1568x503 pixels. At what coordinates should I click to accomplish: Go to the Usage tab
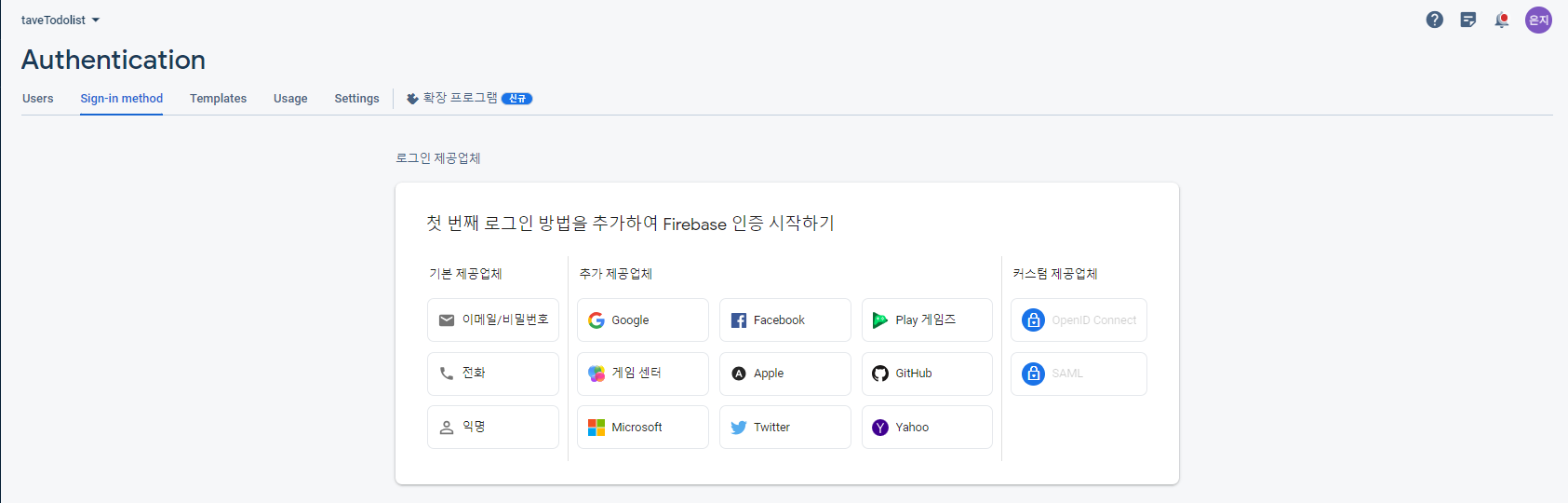(290, 99)
